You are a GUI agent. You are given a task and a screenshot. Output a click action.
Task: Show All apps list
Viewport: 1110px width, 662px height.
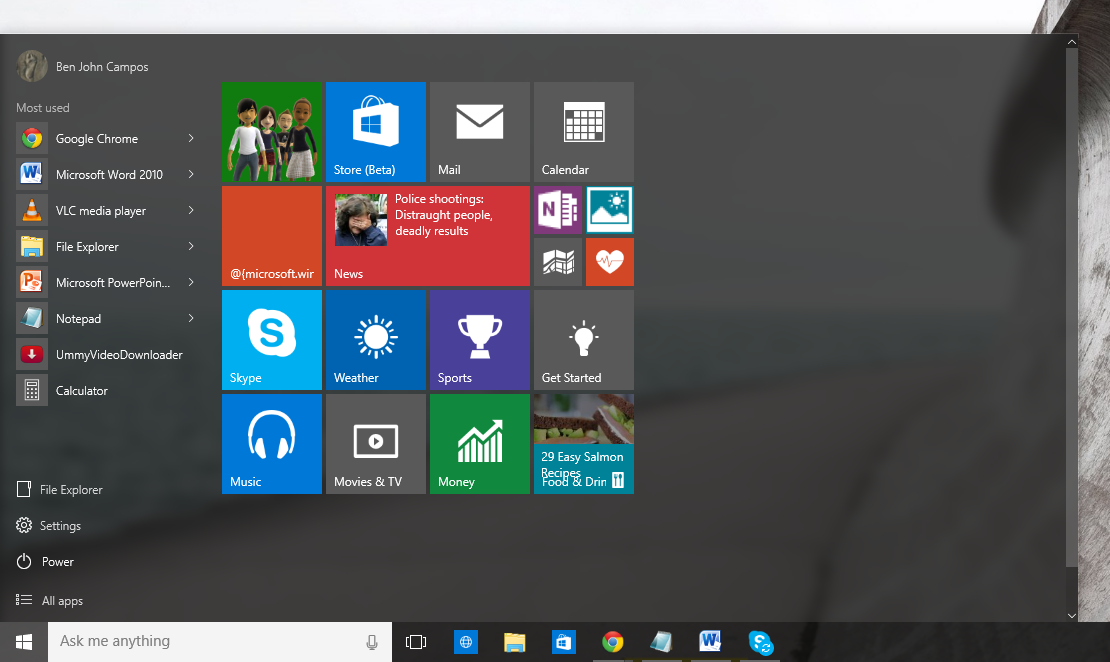pyautogui.click(x=50, y=600)
